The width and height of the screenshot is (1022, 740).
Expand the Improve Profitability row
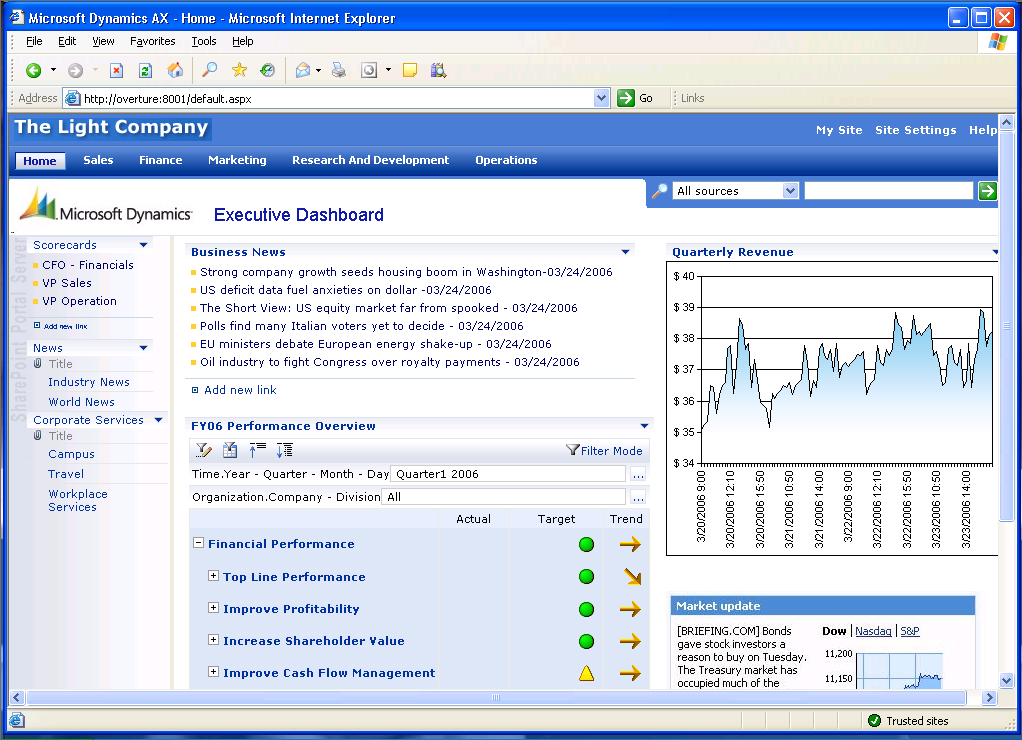coord(213,608)
